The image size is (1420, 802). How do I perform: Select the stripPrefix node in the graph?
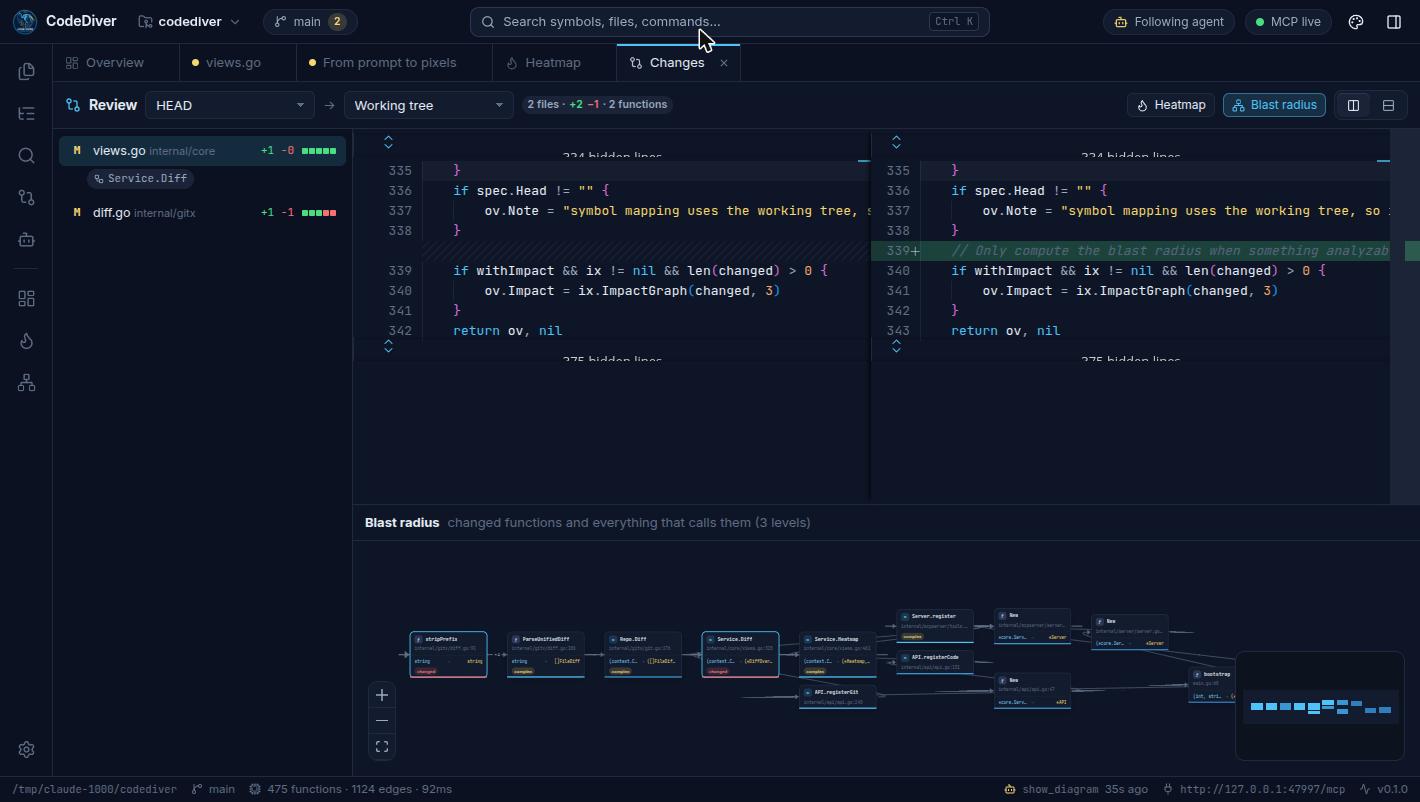click(449, 654)
